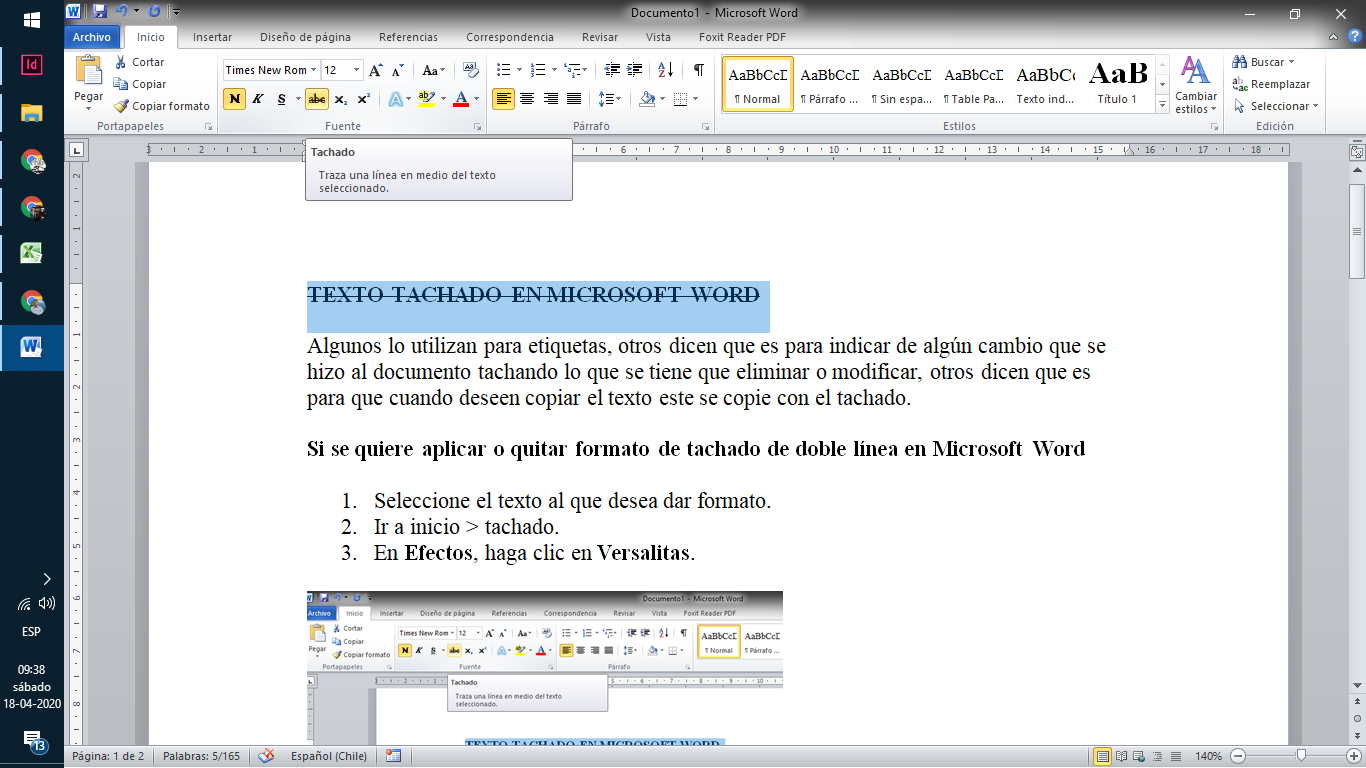The width and height of the screenshot is (1366, 768).
Task: Apply the yellow text highlight color
Action: tap(427, 99)
